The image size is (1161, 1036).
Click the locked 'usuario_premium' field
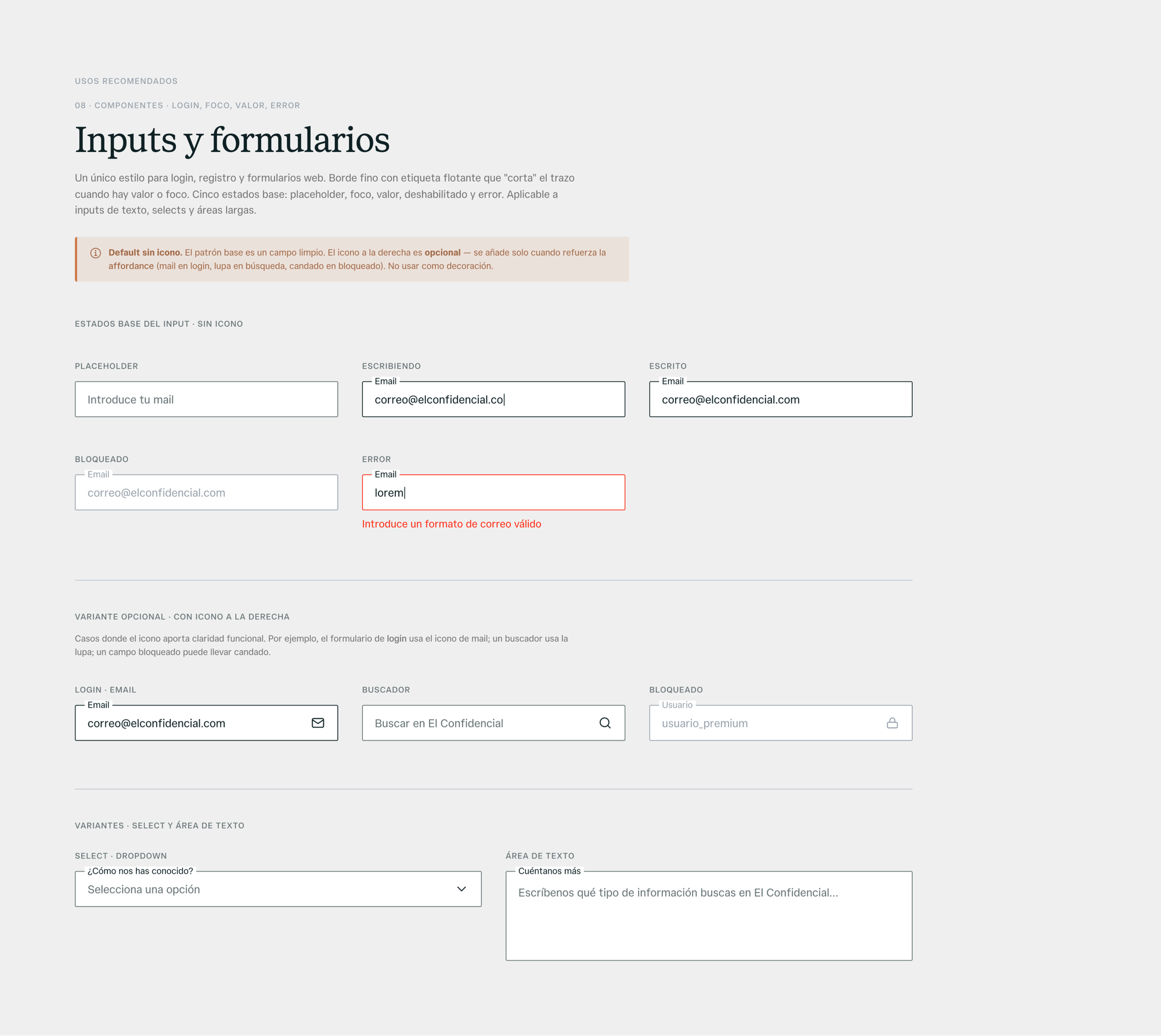pos(781,723)
